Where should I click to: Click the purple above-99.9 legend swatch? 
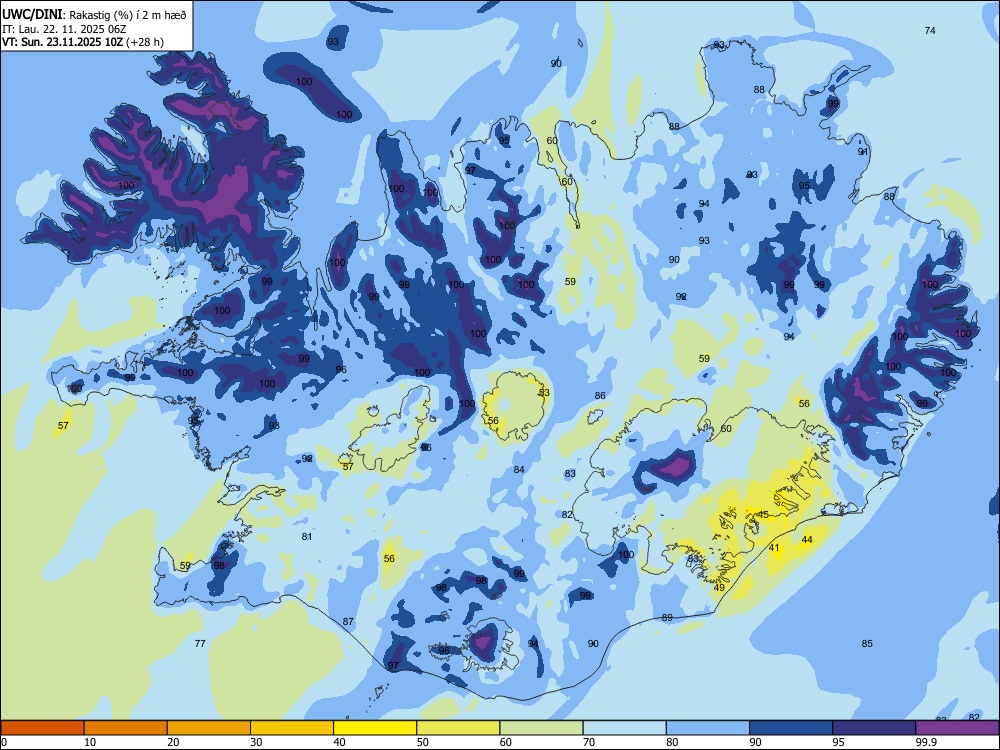pos(957,728)
